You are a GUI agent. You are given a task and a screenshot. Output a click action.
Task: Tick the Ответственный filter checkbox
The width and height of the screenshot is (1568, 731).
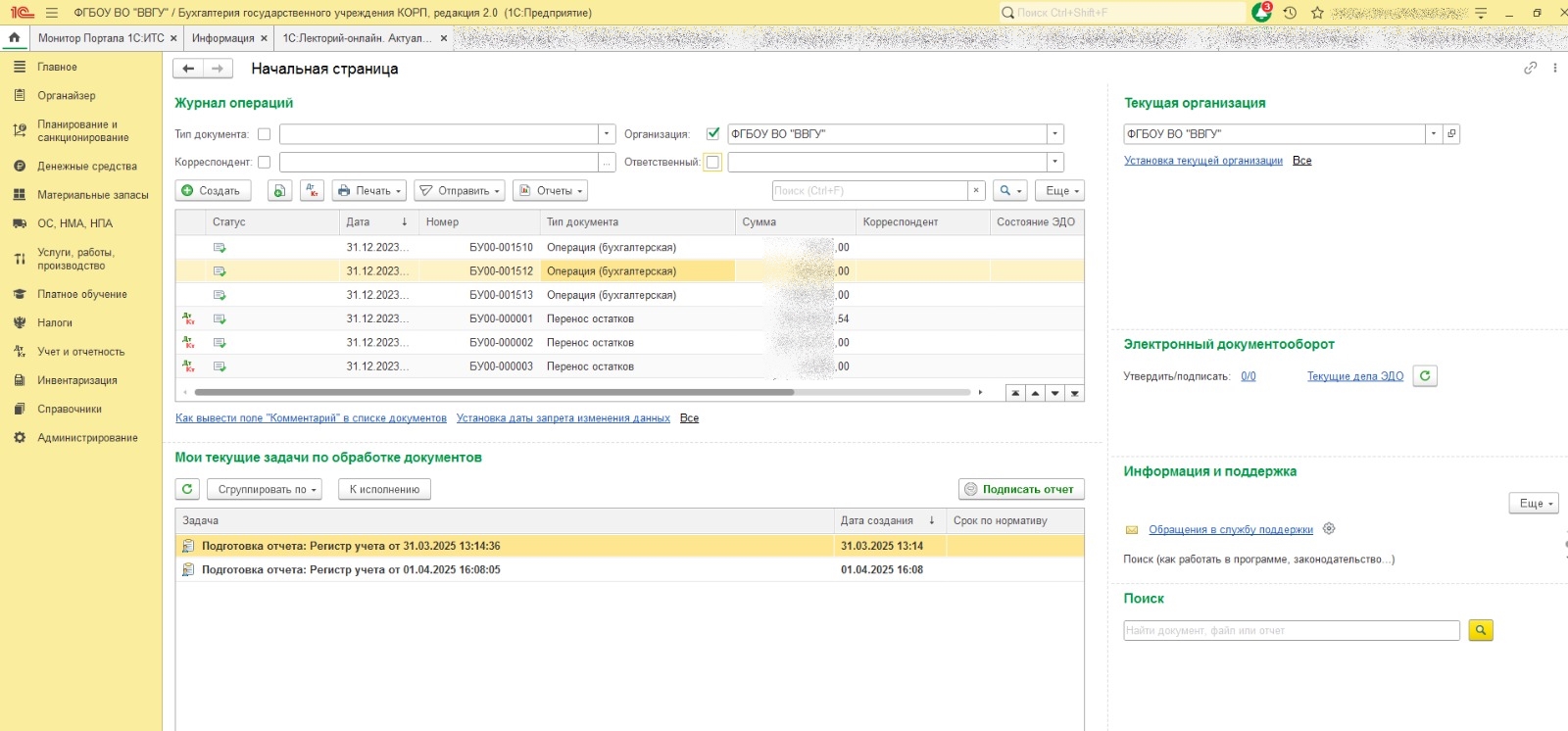click(712, 163)
